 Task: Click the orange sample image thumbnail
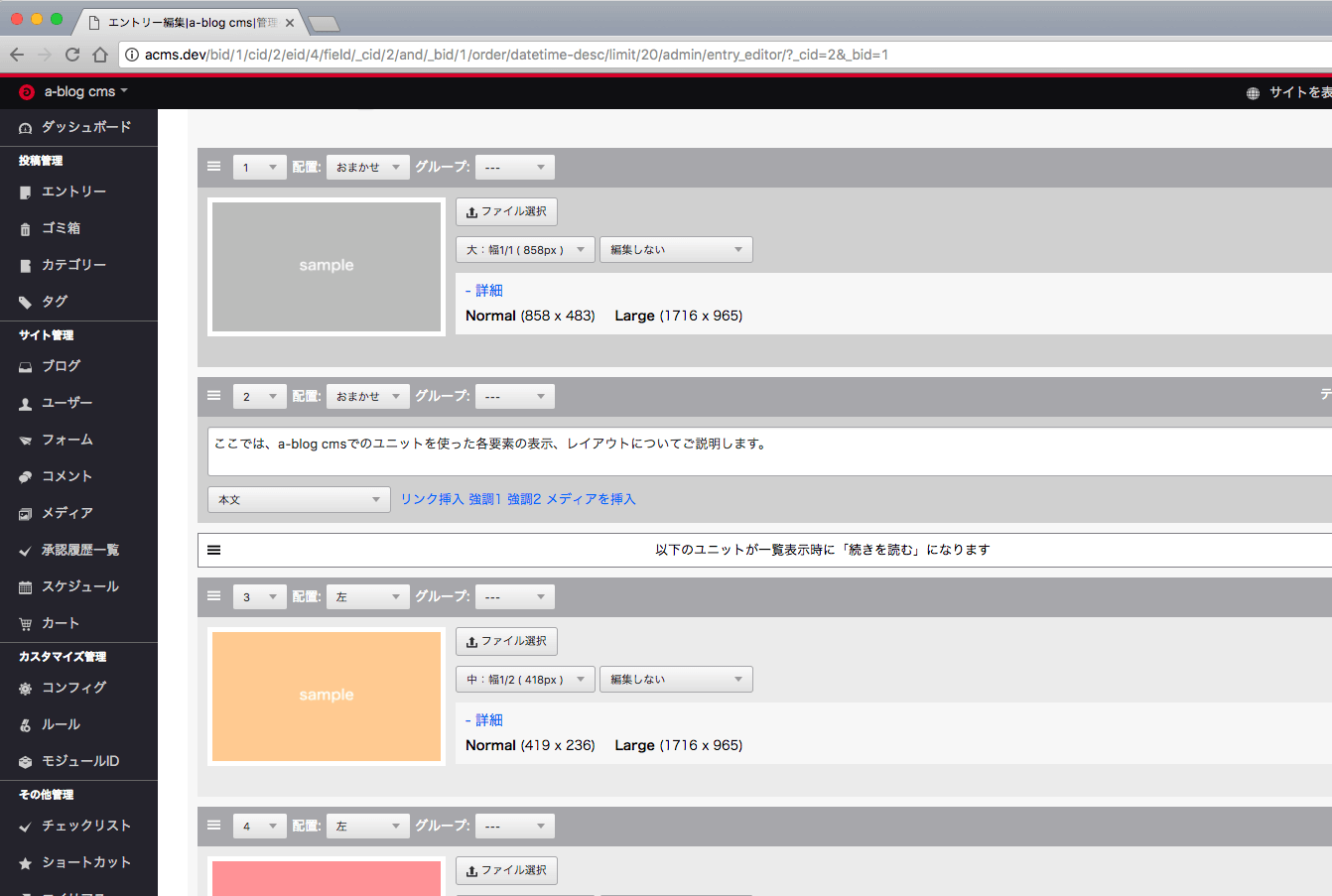click(327, 696)
